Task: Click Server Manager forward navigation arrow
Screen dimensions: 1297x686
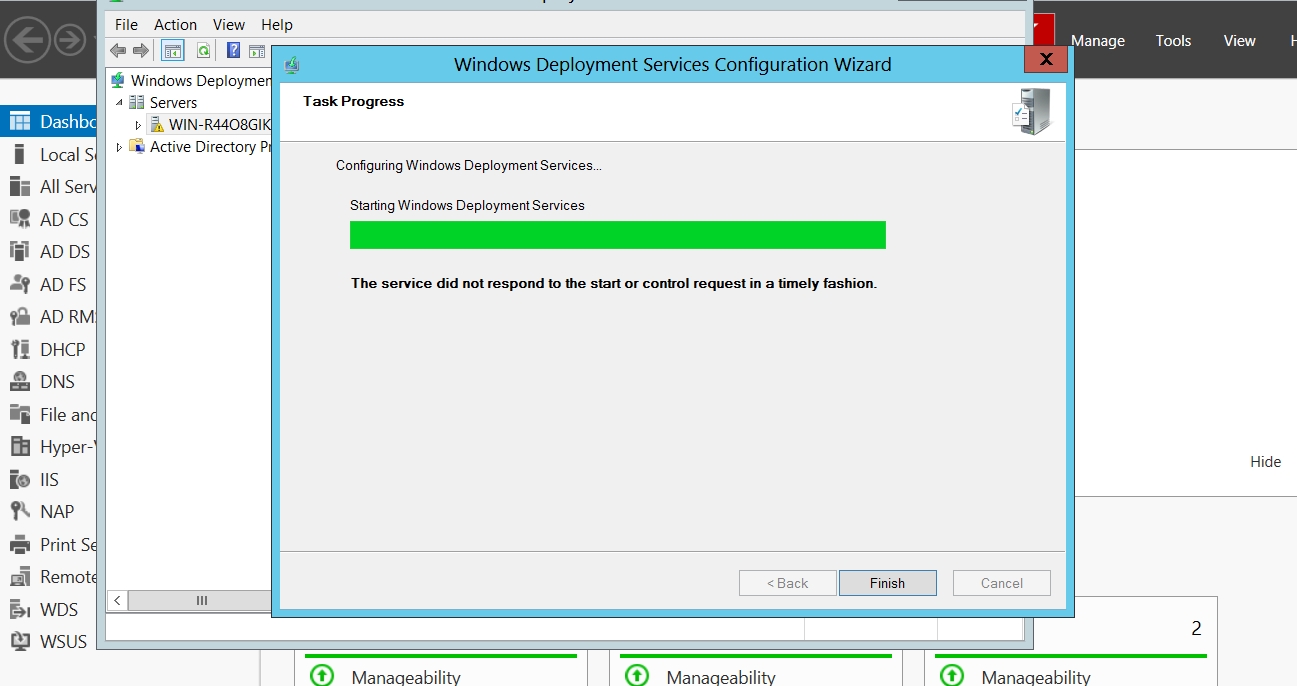Action: pyautogui.click(x=70, y=40)
